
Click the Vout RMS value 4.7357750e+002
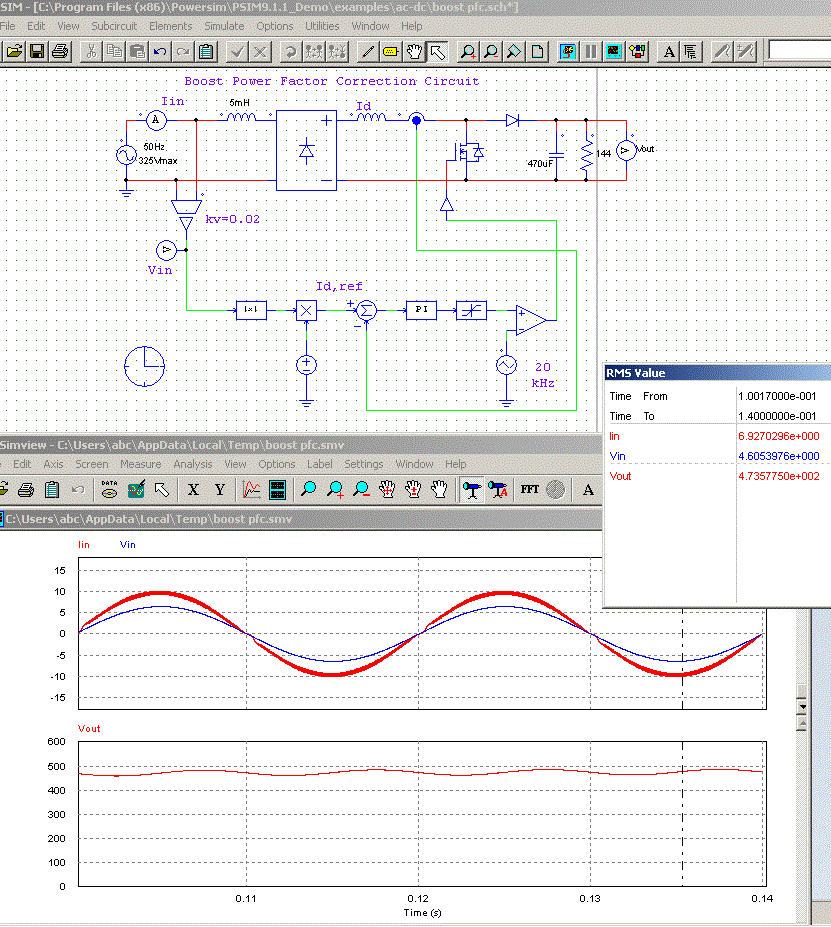click(x=778, y=477)
